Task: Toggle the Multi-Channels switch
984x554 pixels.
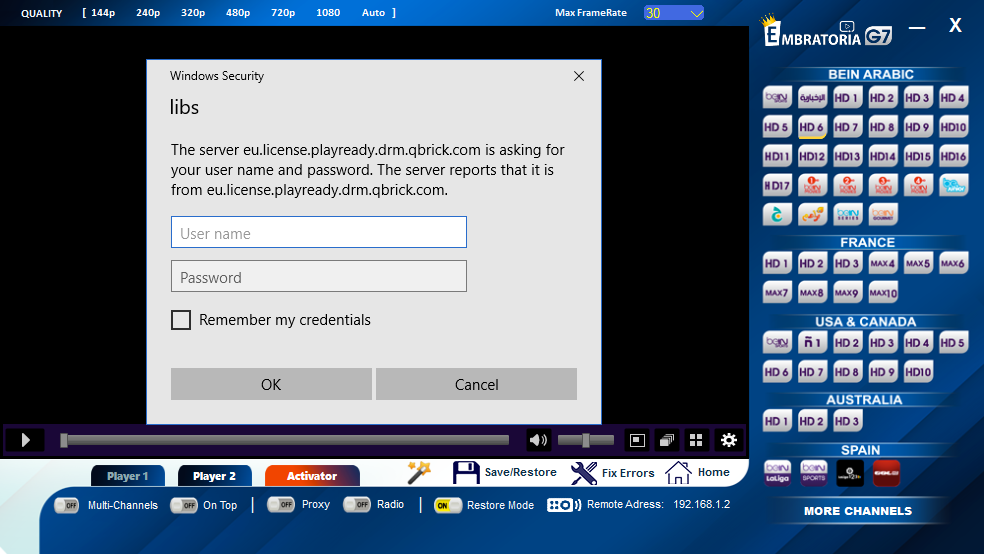Action: pos(67,505)
